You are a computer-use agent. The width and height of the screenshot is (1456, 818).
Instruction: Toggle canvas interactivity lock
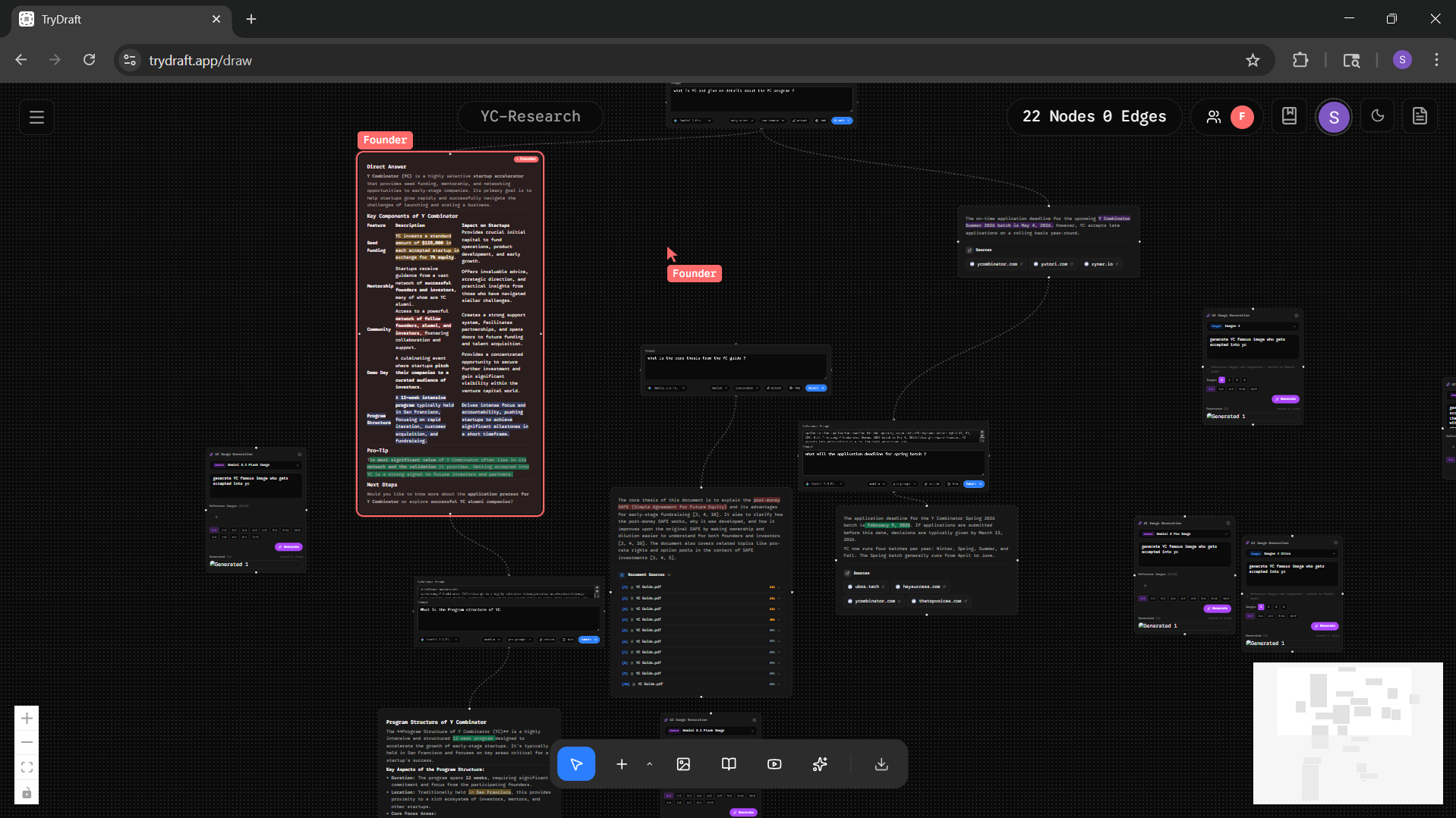(27, 792)
